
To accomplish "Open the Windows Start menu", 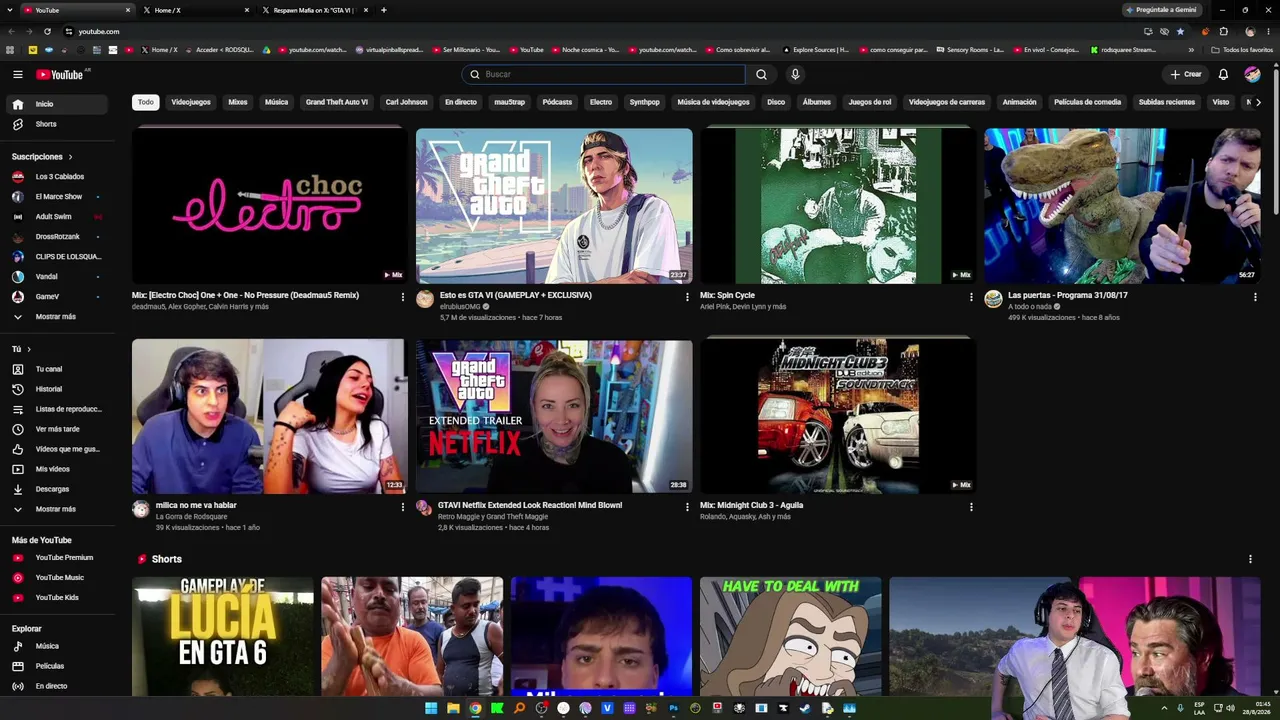I will 431,708.
